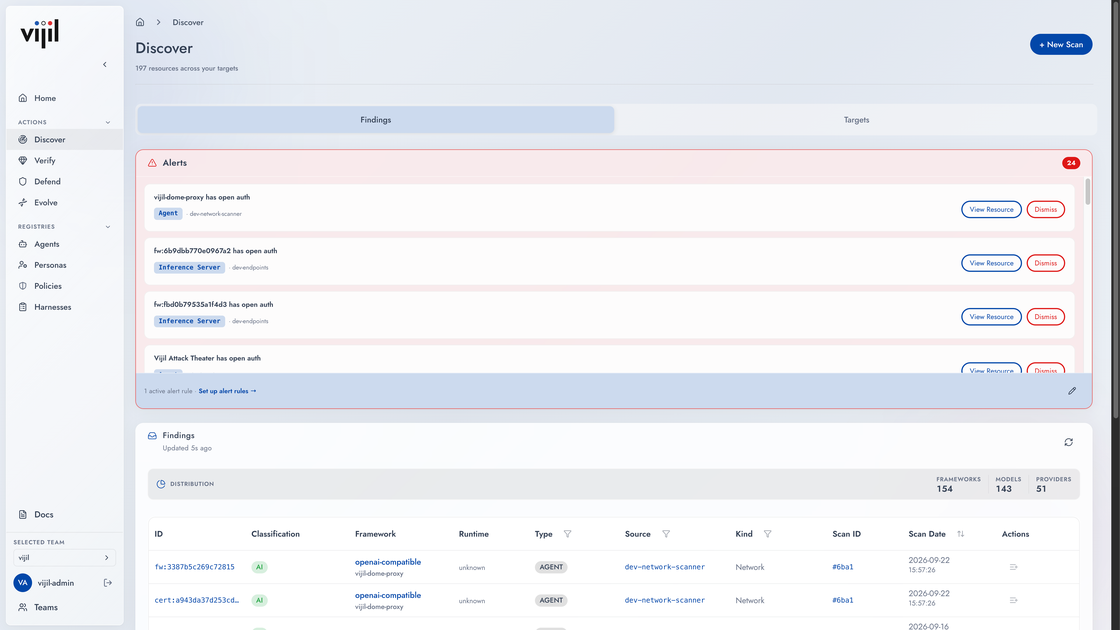Click the Classification column header

275,534
